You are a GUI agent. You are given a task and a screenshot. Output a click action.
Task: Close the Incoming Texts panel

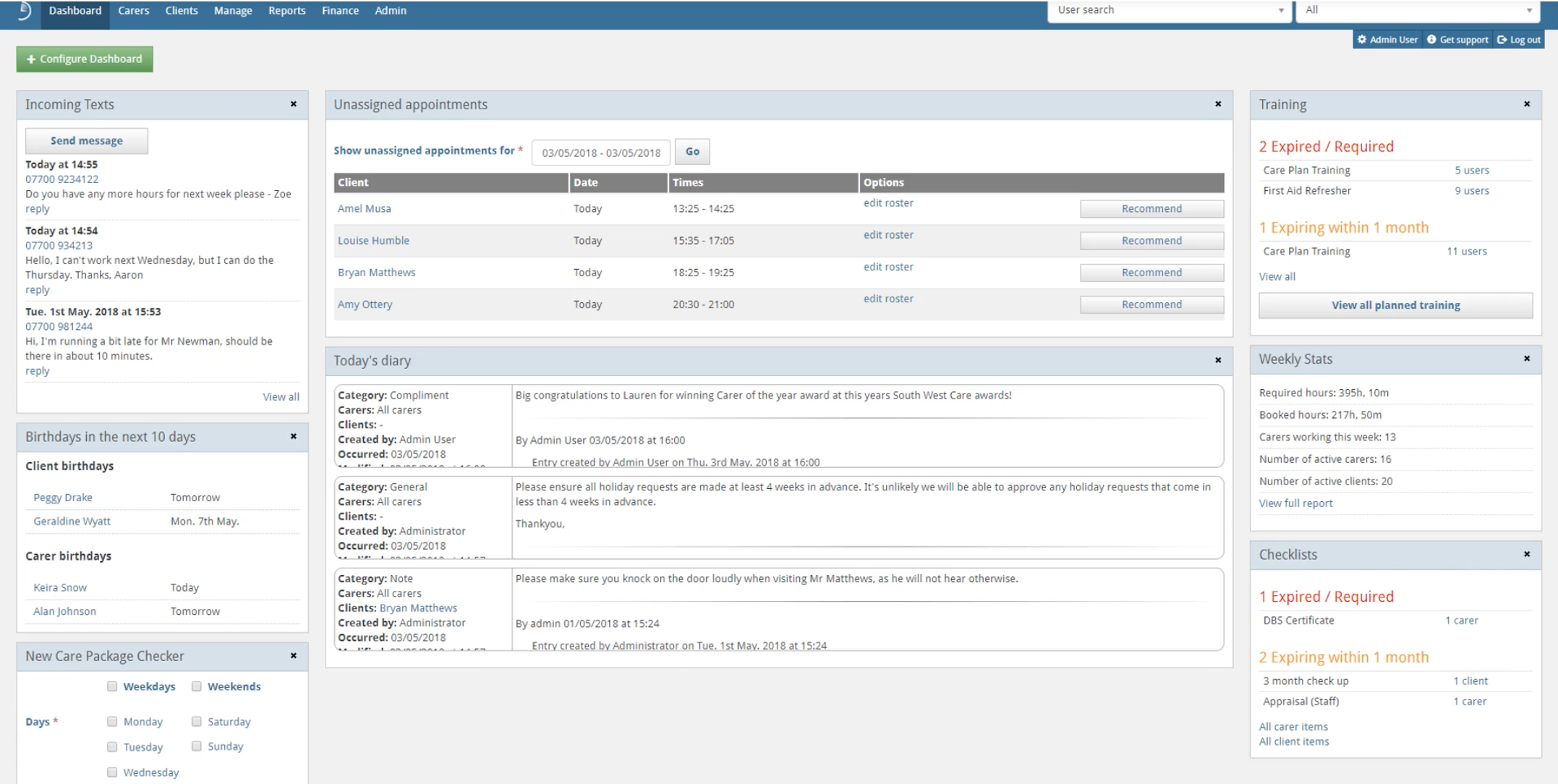(x=294, y=104)
